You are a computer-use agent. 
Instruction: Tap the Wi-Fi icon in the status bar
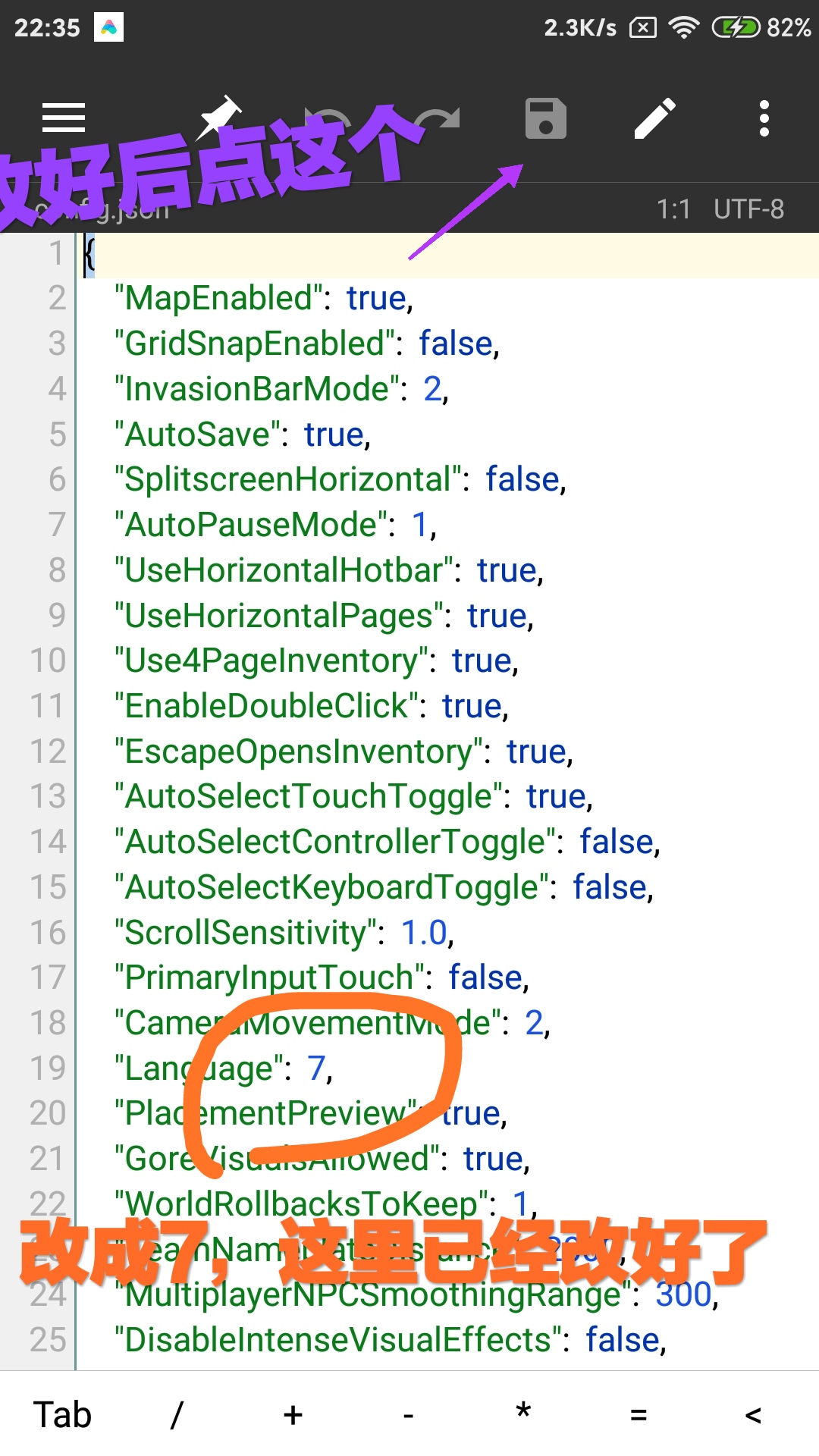(x=684, y=28)
